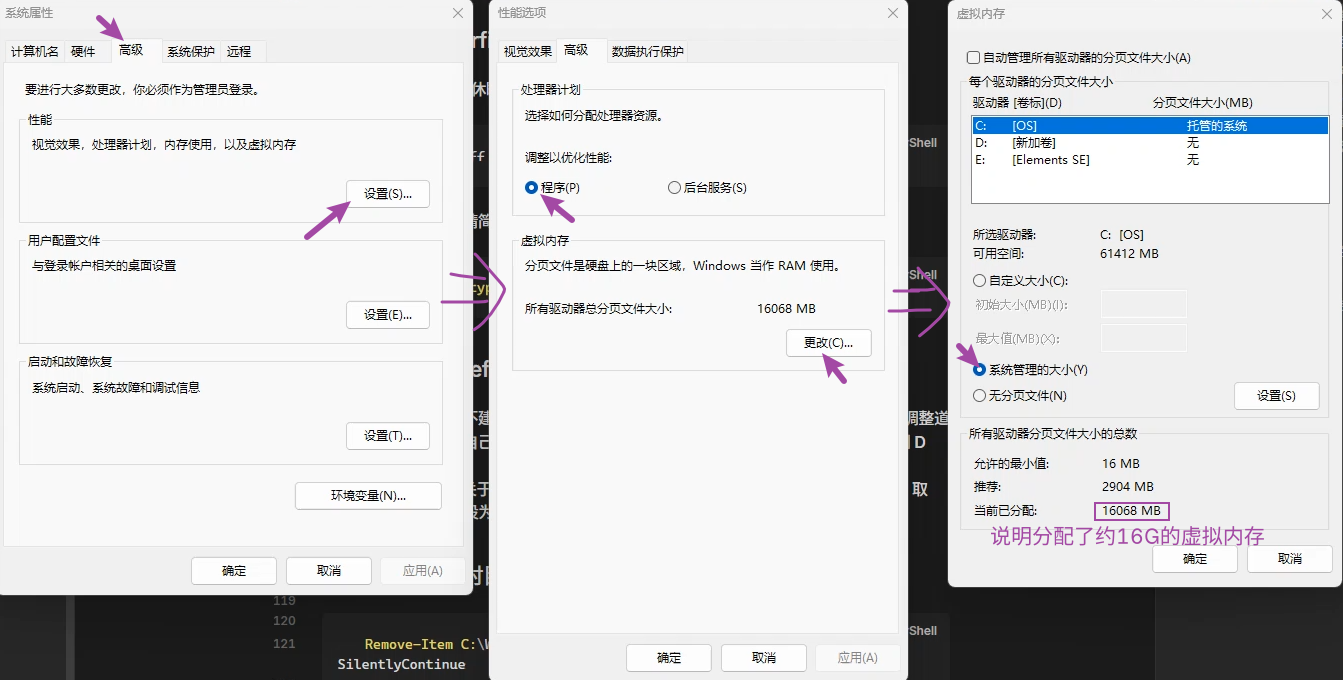Click 设置(S) button in 虚拟内存

pyautogui.click(x=1276, y=396)
